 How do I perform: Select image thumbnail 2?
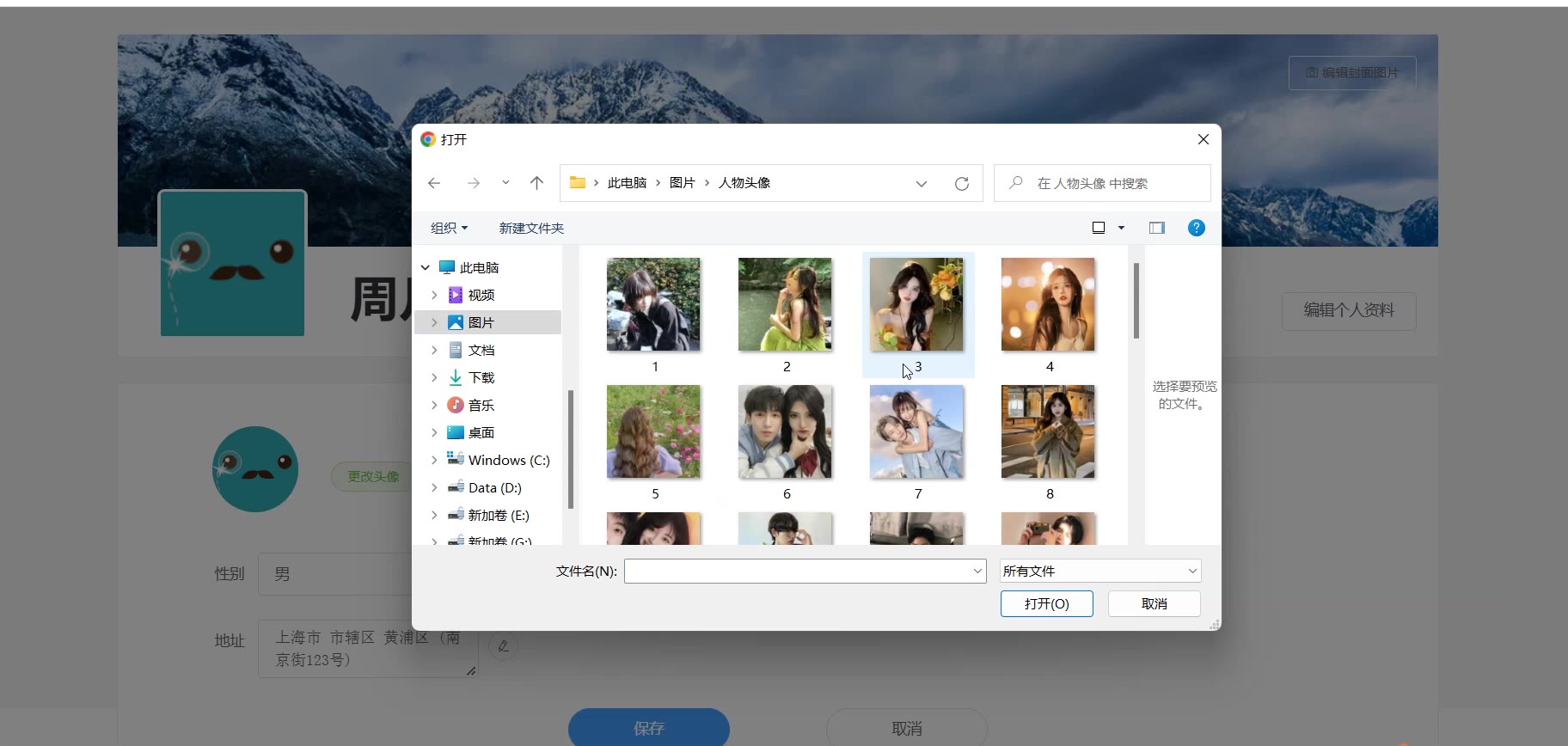pyautogui.click(x=785, y=304)
